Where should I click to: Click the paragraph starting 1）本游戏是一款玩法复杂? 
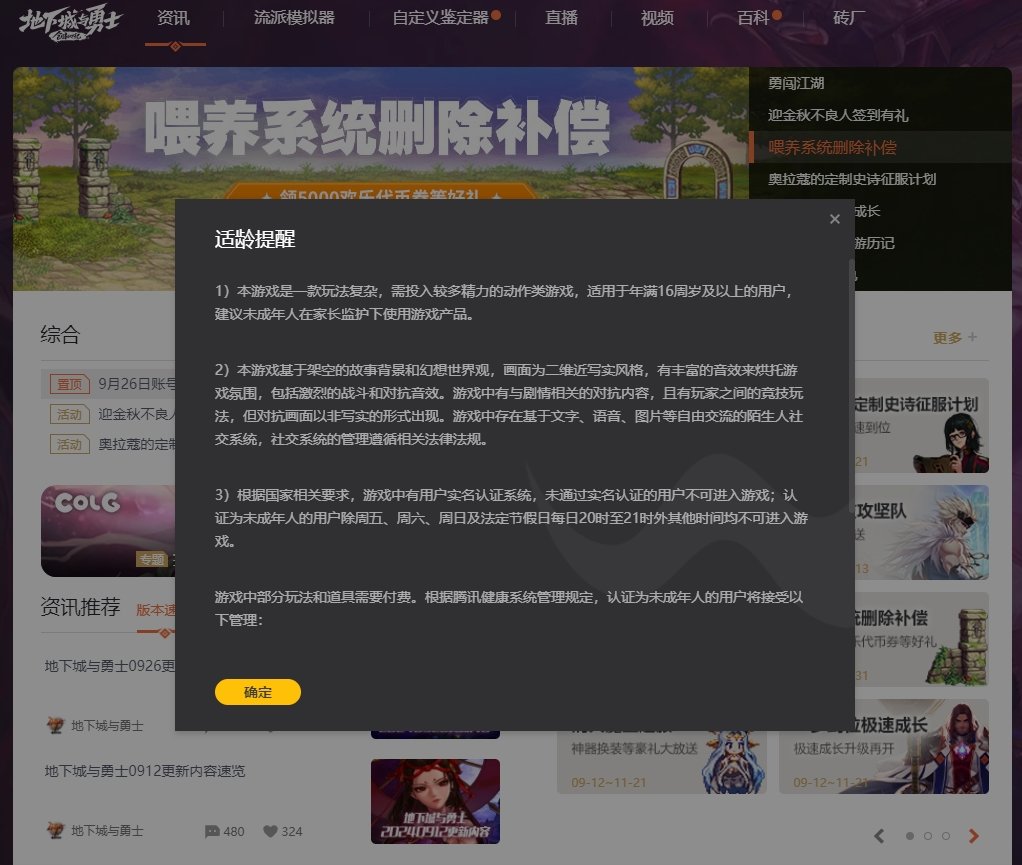tap(504, 302)
